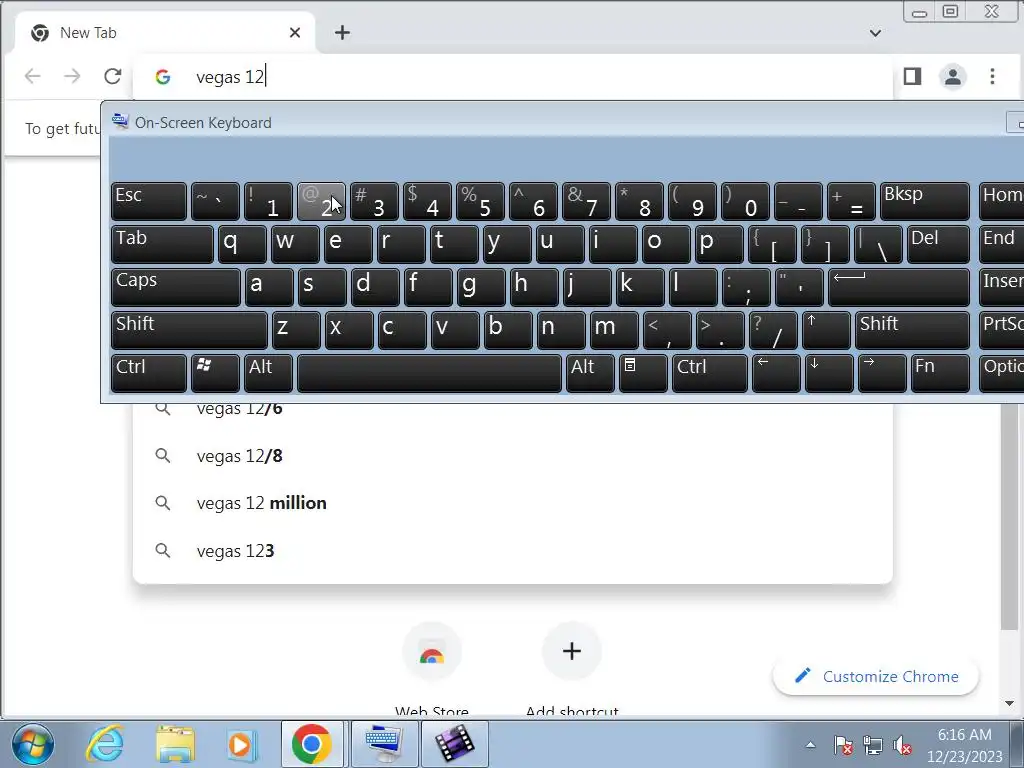The height and width of the screenshot is (768, 1024).
Task: Tap the right arrow key on keyboard
Action: tap(882, 374)
